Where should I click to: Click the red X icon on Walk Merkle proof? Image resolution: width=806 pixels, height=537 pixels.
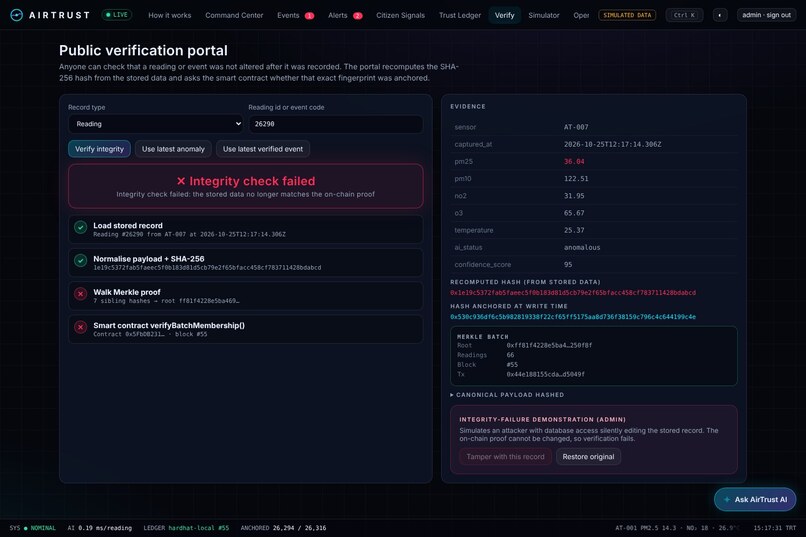pos(80,294)
